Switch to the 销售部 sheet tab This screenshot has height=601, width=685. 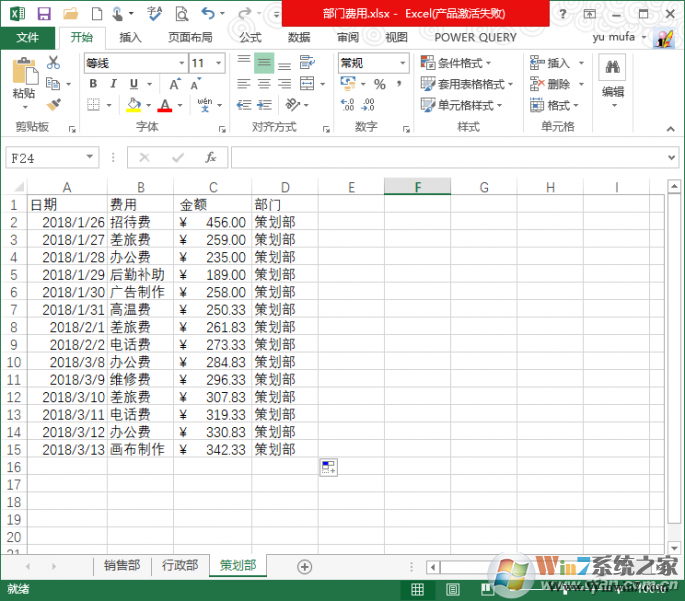(x=123, y=566)
